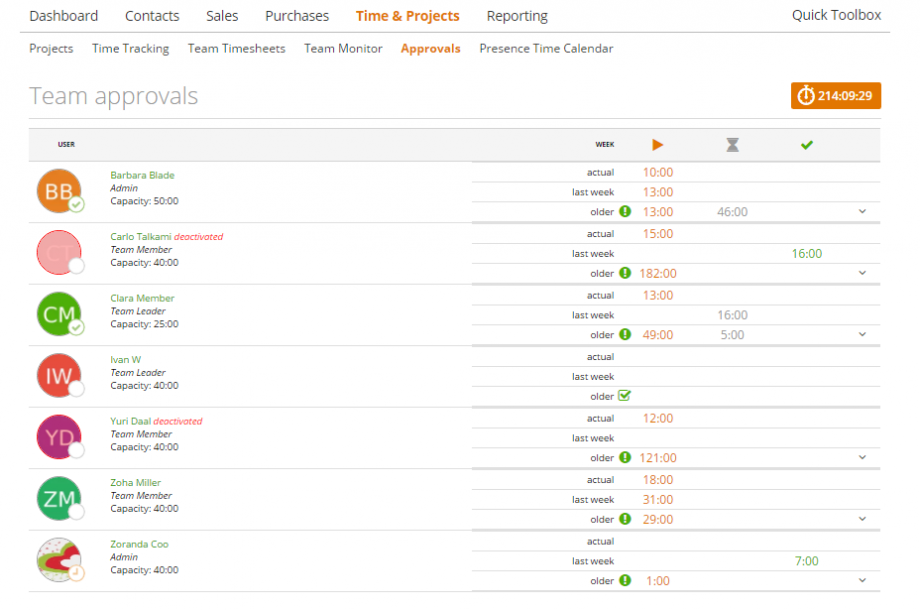Select the Presence Time Calendar tab
Image resolution: width=920 pixels, height=610 pixels.
[546, 48]
